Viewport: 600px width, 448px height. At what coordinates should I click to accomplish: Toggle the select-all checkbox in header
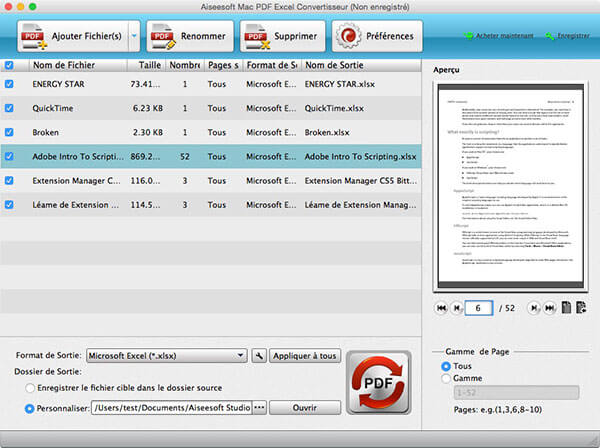click(9, 65)
